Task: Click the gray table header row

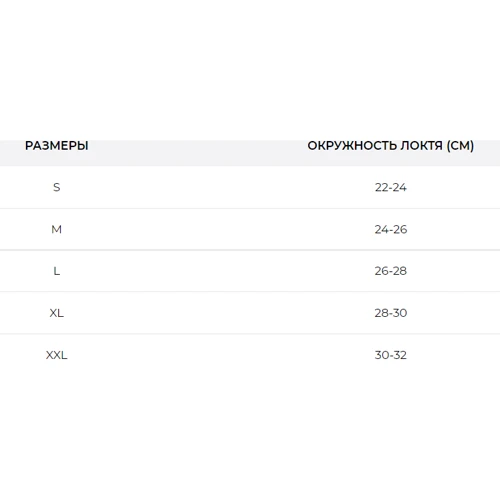Action: [250, 153]
